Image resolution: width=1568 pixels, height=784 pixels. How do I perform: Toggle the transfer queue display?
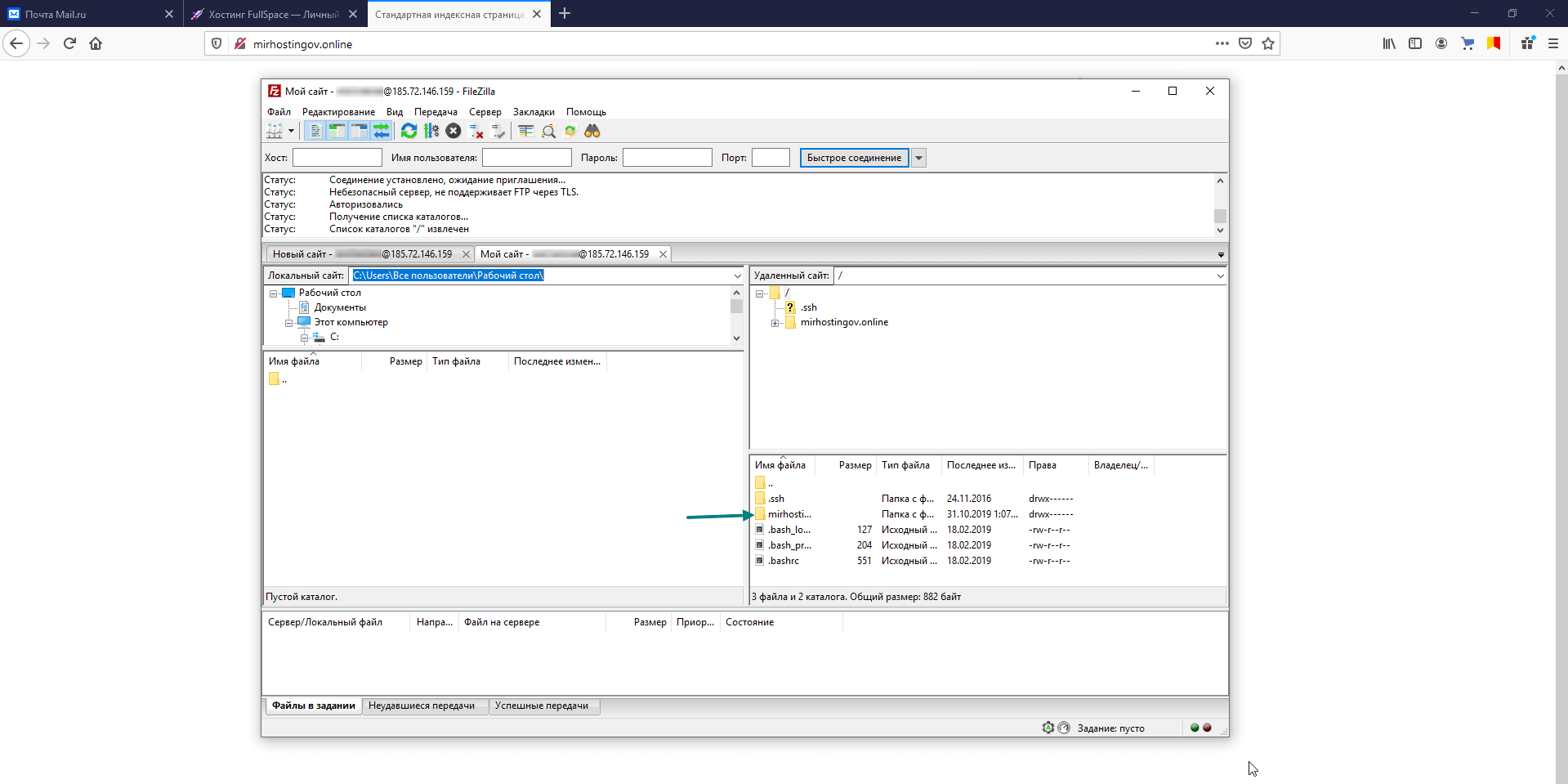(x=381, y=131)
